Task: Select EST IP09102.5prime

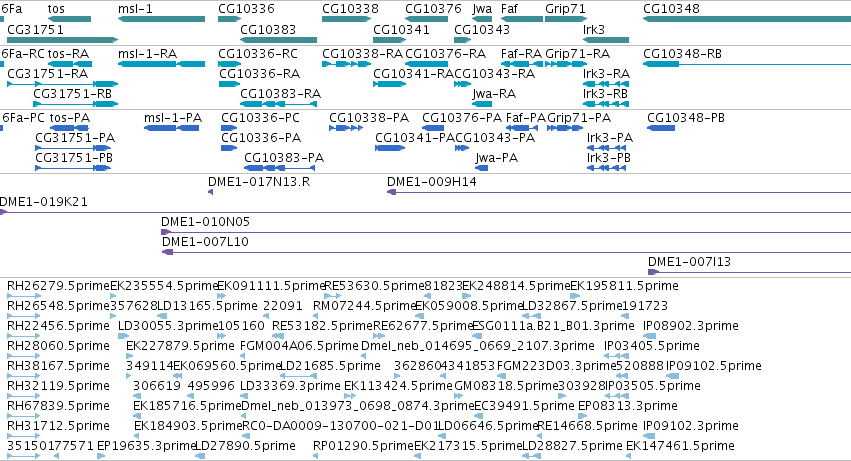Action: click(x=673, y=376)
